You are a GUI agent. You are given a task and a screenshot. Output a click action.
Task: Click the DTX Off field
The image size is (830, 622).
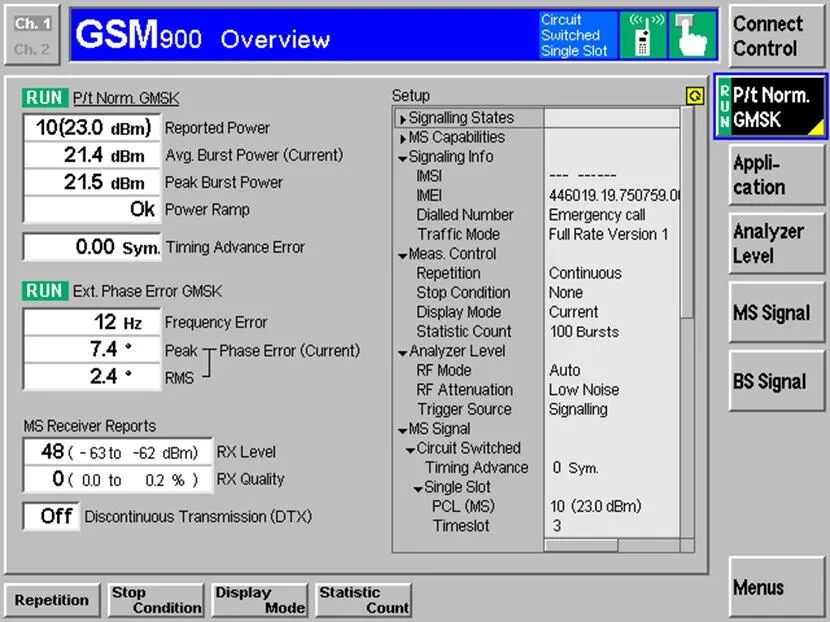(x=51, y=516)
